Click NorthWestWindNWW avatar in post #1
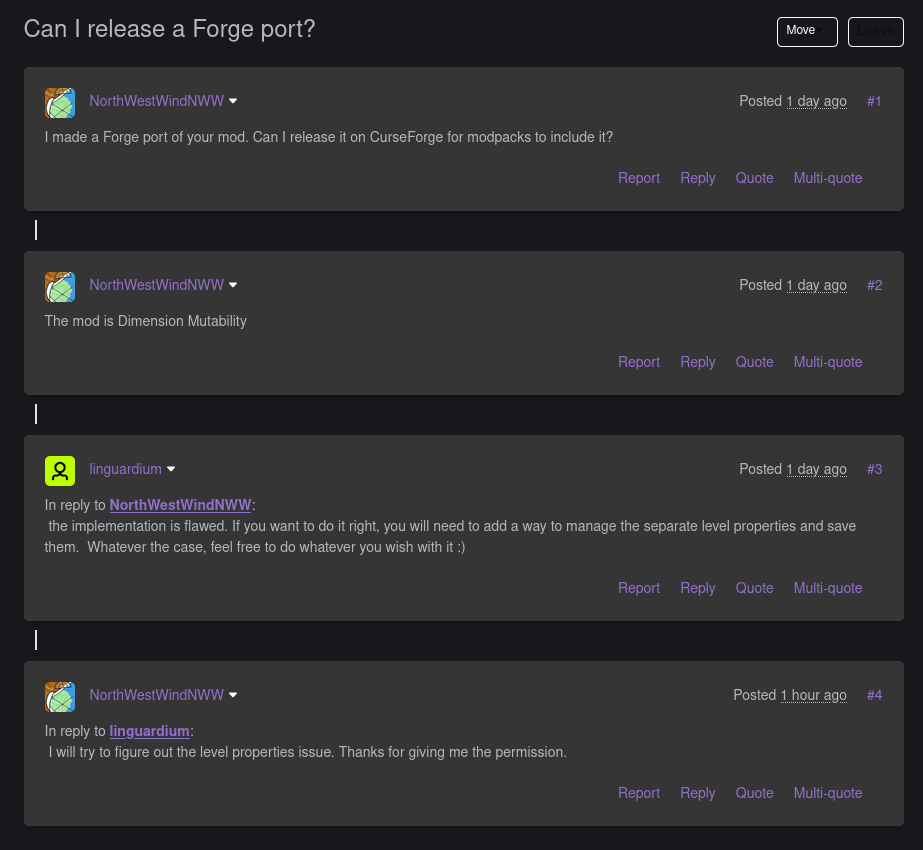Image resolution: width=923 pixels, height=850 pixels. (60, 102)
